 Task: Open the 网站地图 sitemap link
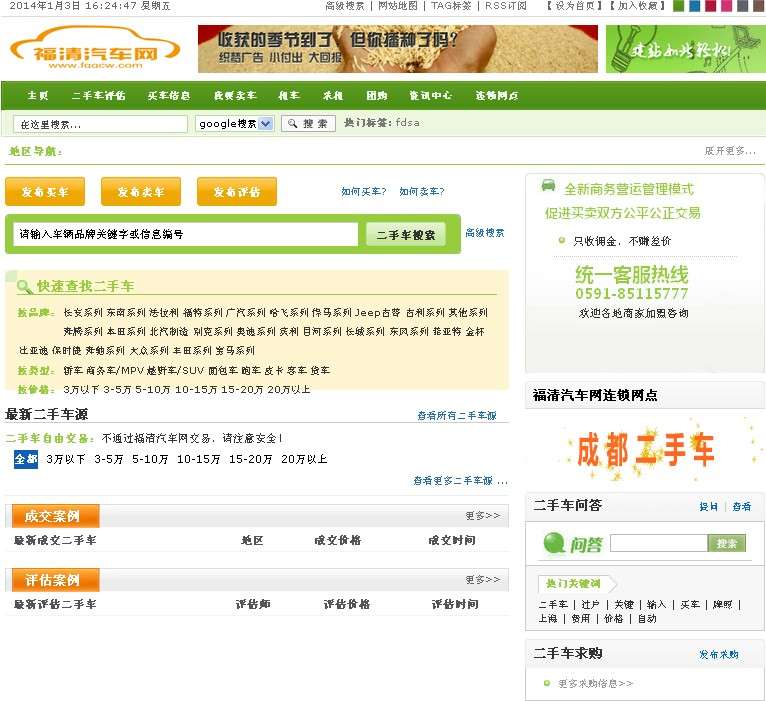pos(398,6)
